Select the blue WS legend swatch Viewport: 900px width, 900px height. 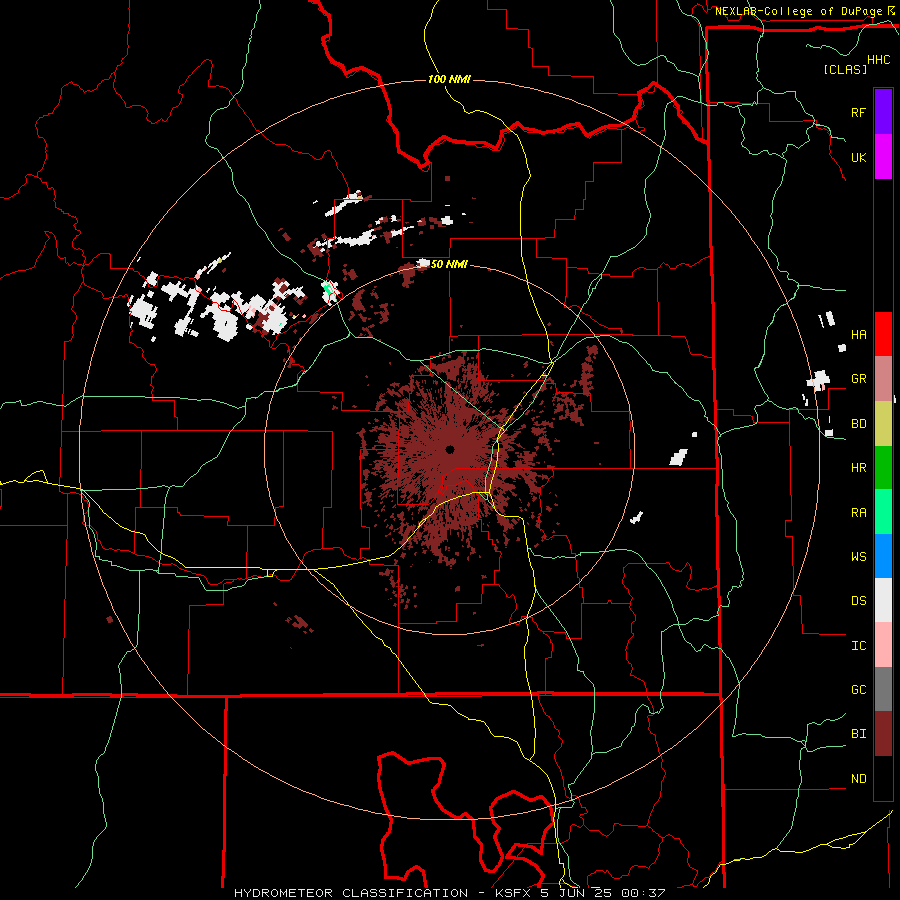pos(883,556)
